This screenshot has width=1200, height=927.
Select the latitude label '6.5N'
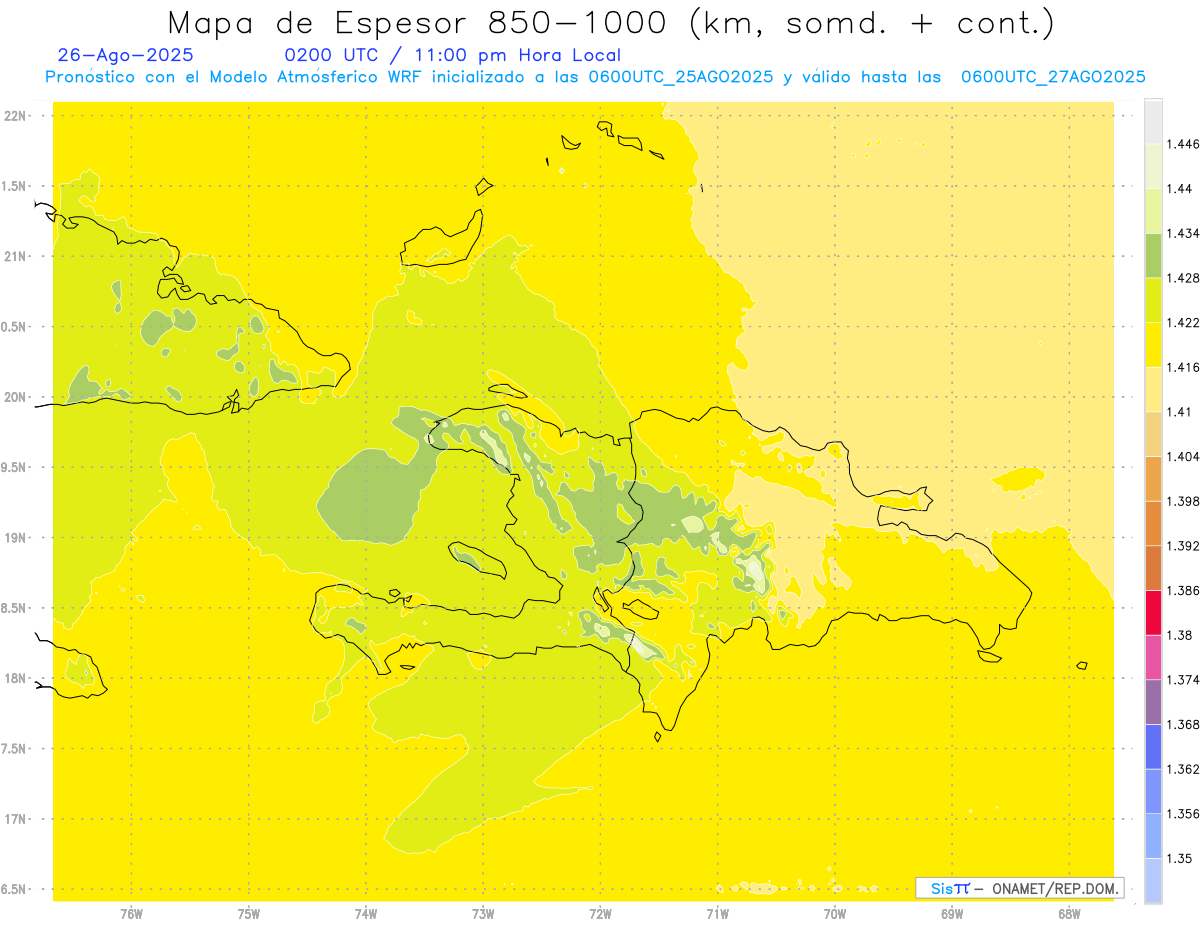click(13, 889)
